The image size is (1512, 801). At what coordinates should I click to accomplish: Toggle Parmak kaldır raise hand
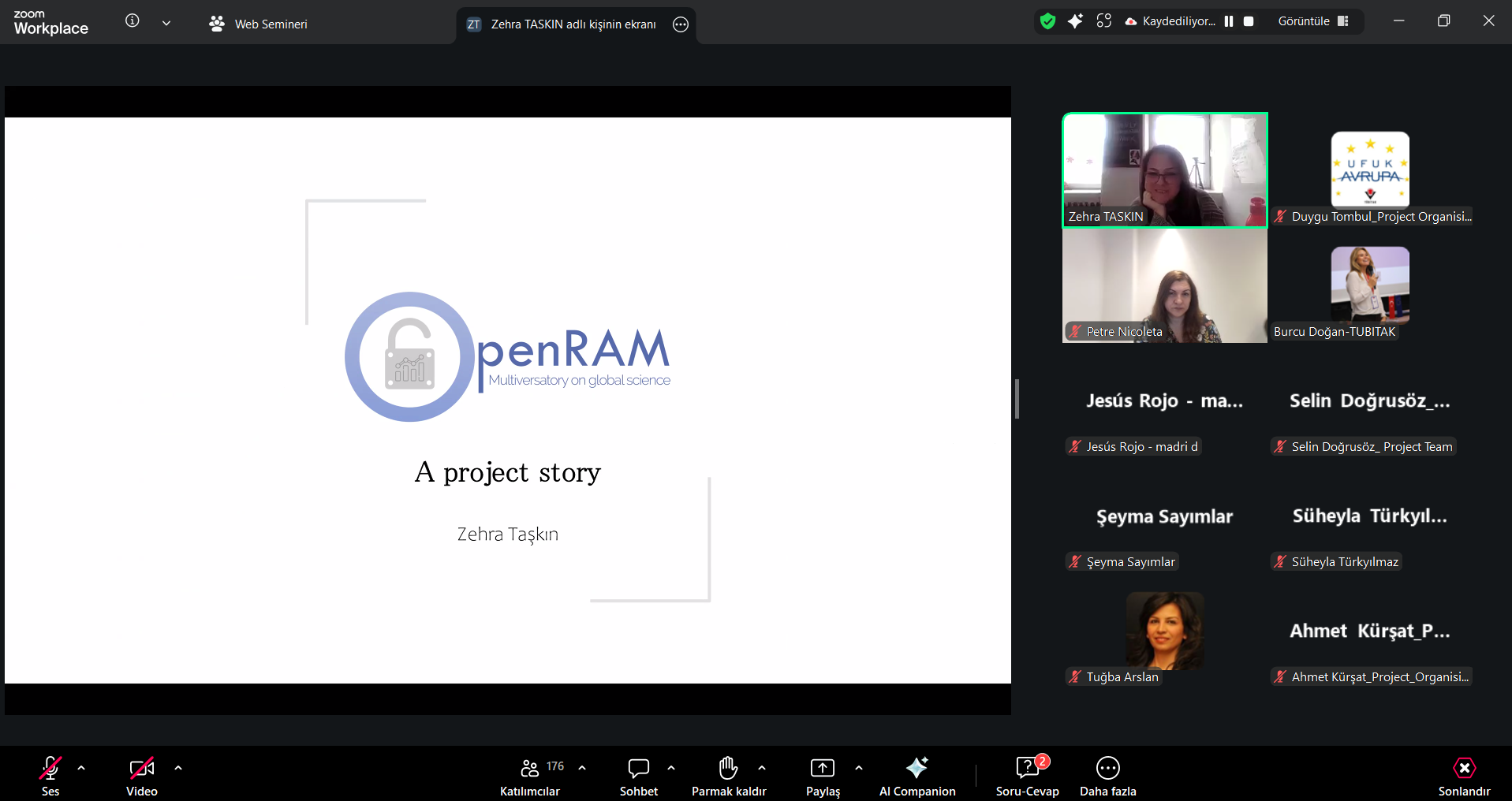(x=728, y=777)
